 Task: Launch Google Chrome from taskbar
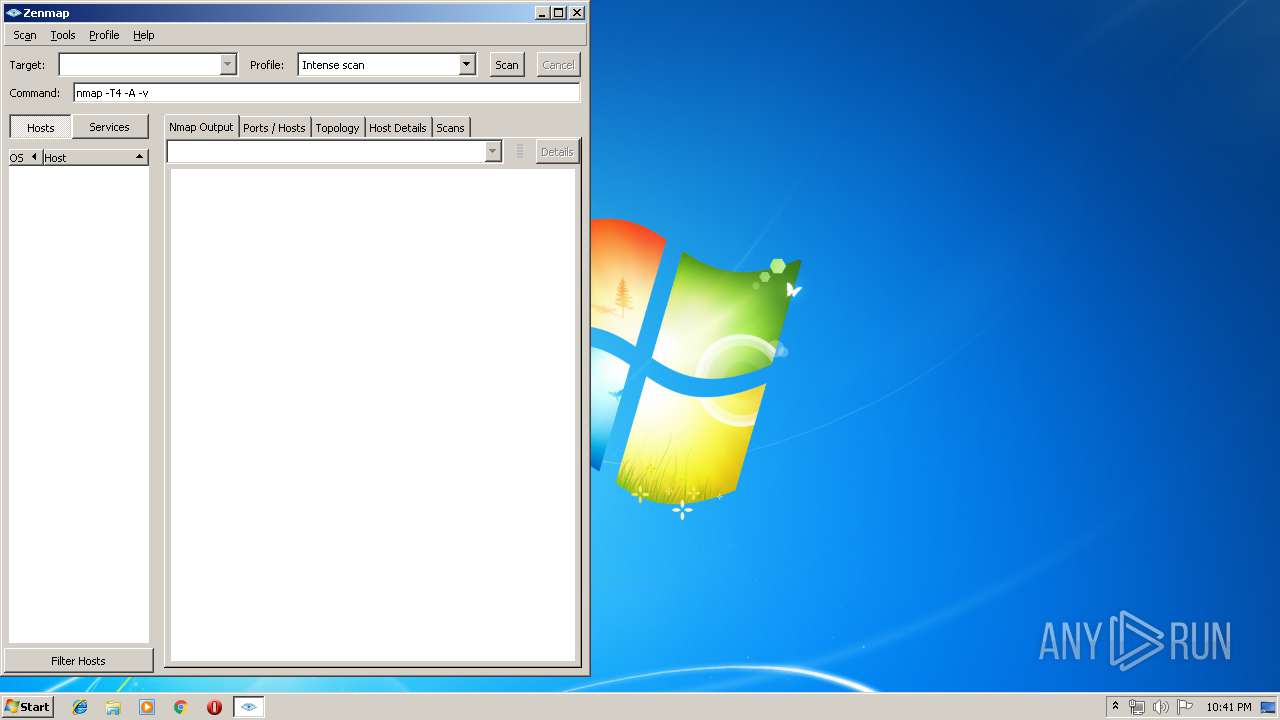181,707
